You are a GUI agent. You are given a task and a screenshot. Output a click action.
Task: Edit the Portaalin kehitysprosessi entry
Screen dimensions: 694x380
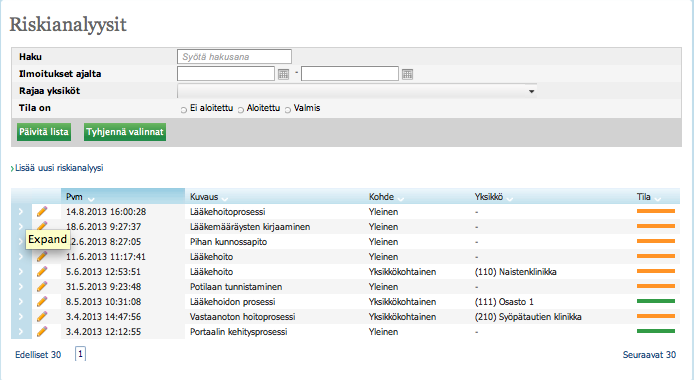(42, 332)
